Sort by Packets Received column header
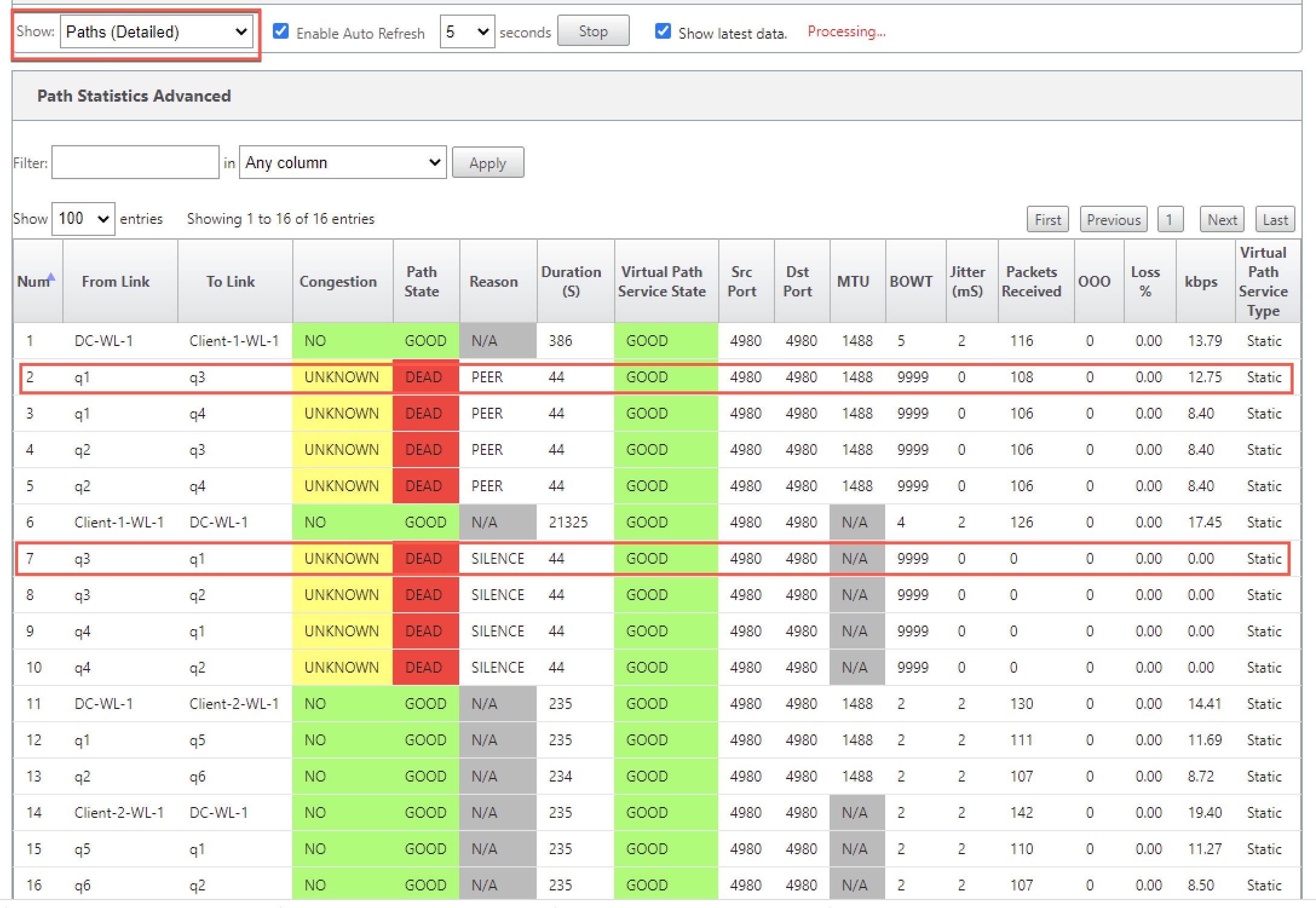This screenshot has width=1316, height=908. (1036, 281)
